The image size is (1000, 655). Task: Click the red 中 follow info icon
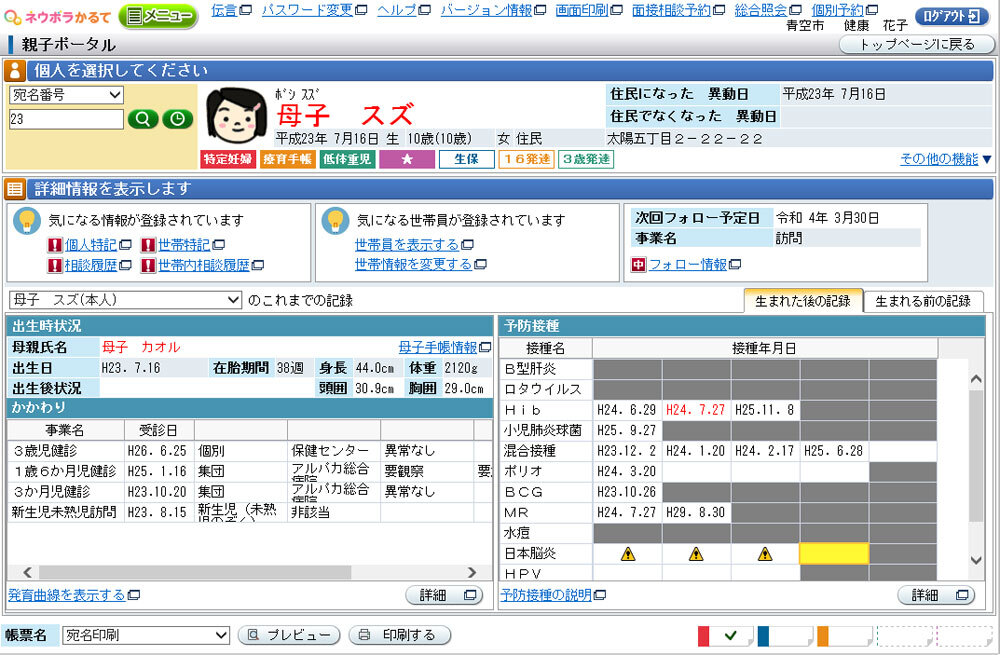(x=639, y=264)
